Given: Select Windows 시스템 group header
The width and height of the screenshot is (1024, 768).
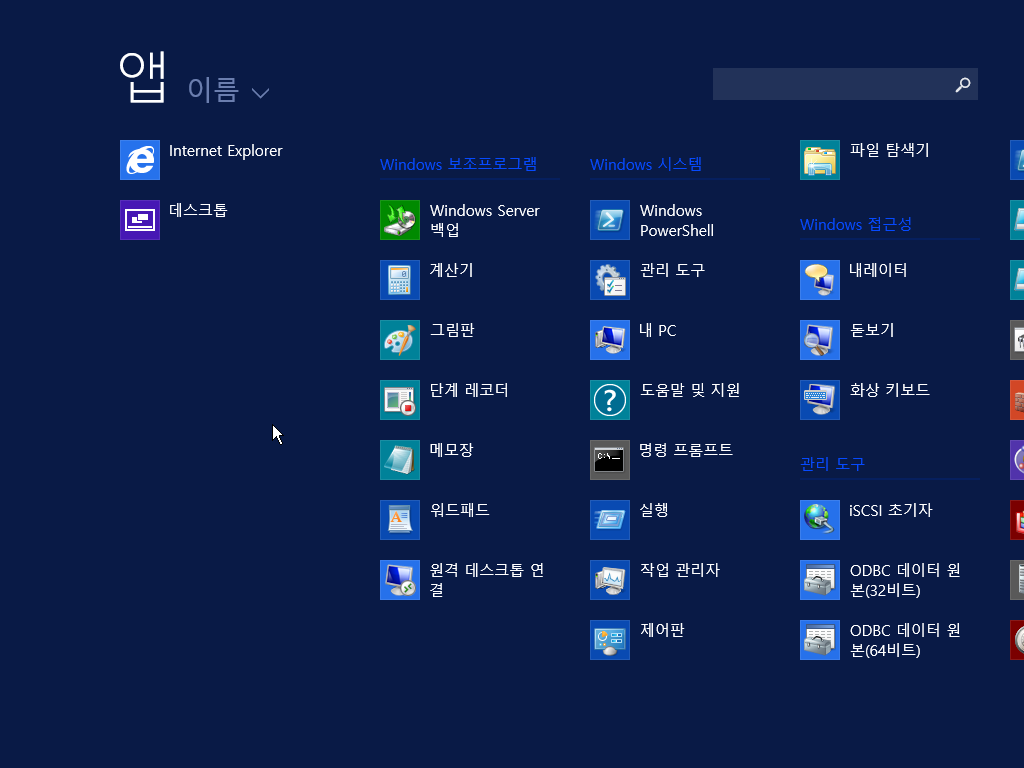Looking at the screenshot, I should coord(646,164).
